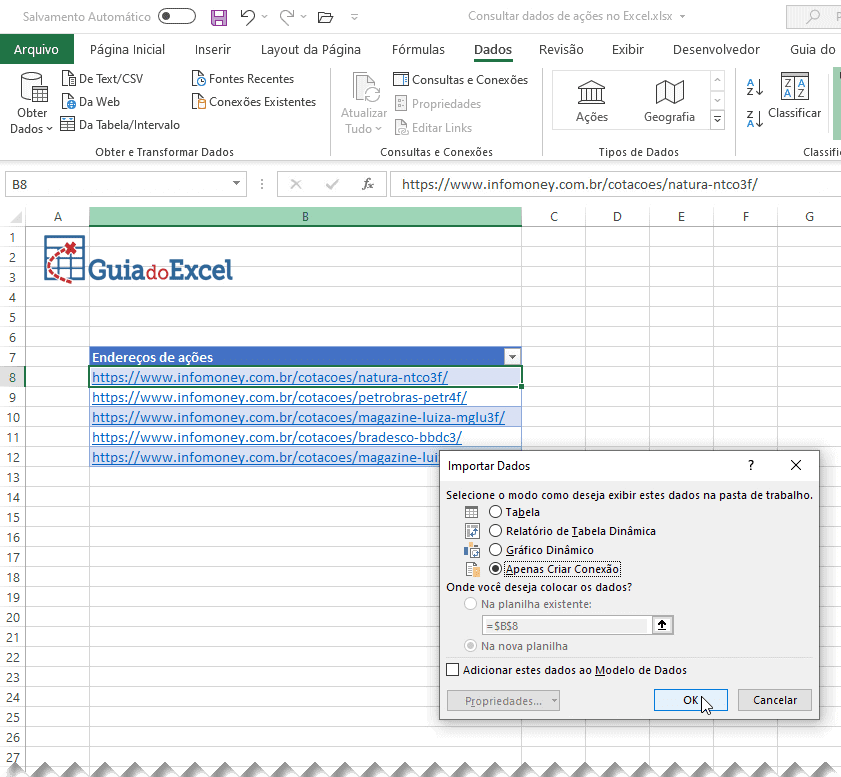Apply the Geografia data type
The height and width of the screenshot is (777, 841).
(669, 101)
